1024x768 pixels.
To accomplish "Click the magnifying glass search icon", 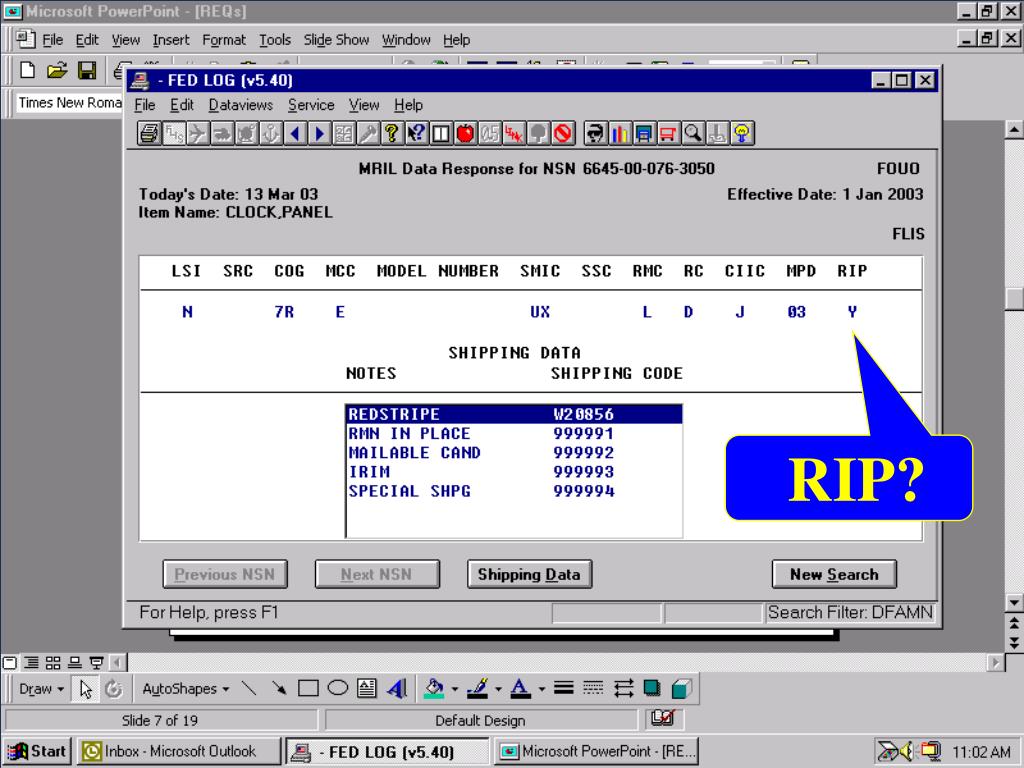I will point(692,133).
